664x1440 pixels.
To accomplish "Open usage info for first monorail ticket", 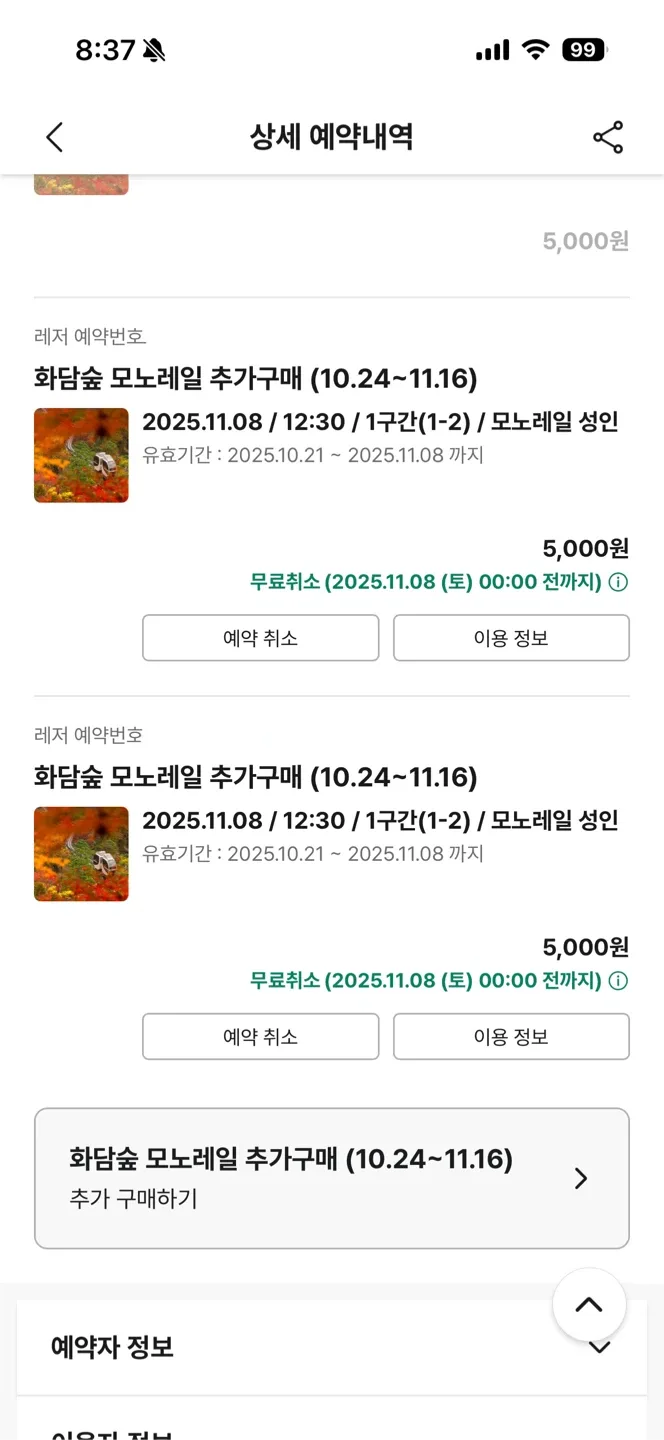I will [511, 638].
